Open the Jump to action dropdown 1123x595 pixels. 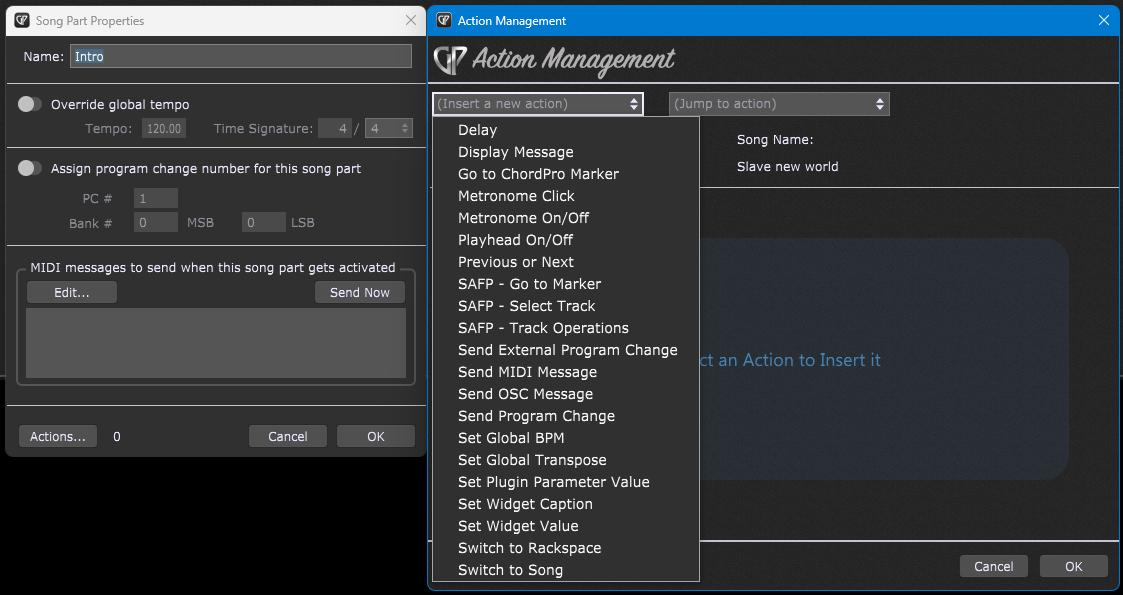click(x=779, y=103)
